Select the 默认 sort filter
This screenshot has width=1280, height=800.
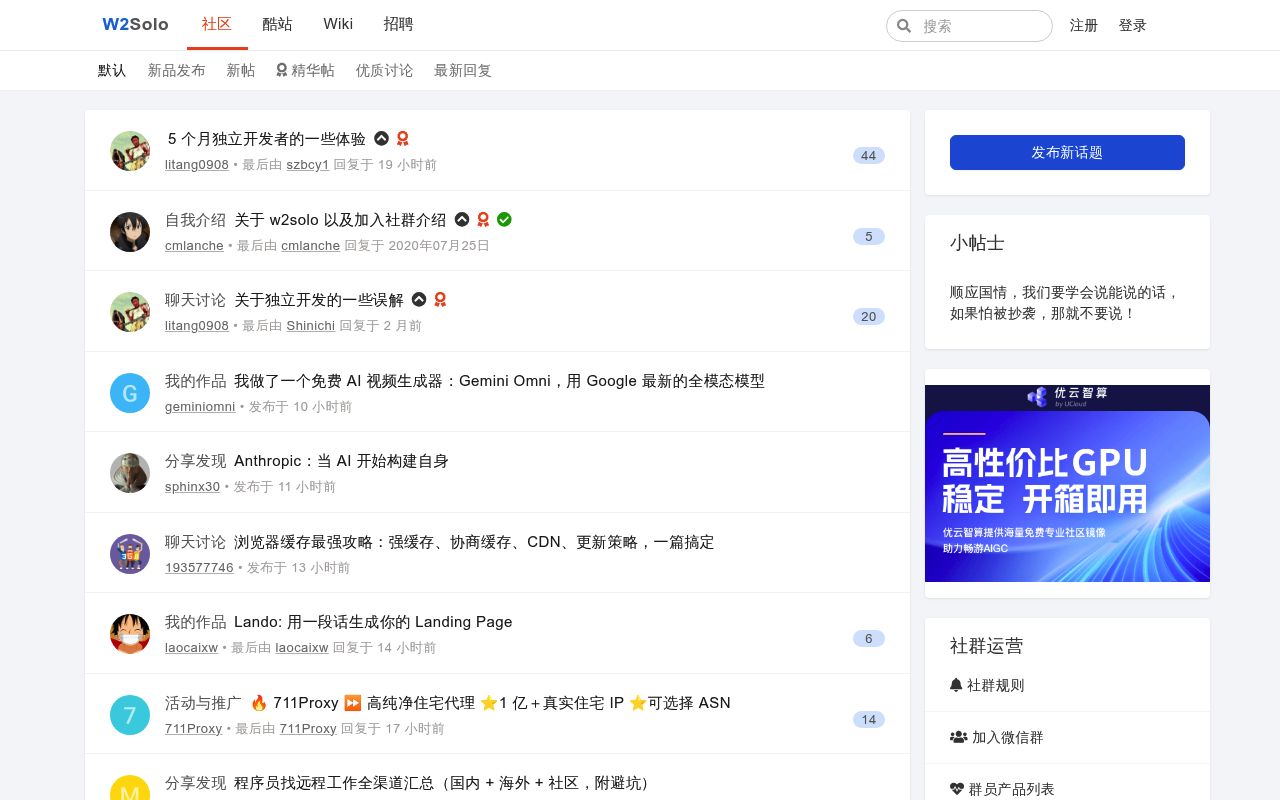tap(112, 70)
